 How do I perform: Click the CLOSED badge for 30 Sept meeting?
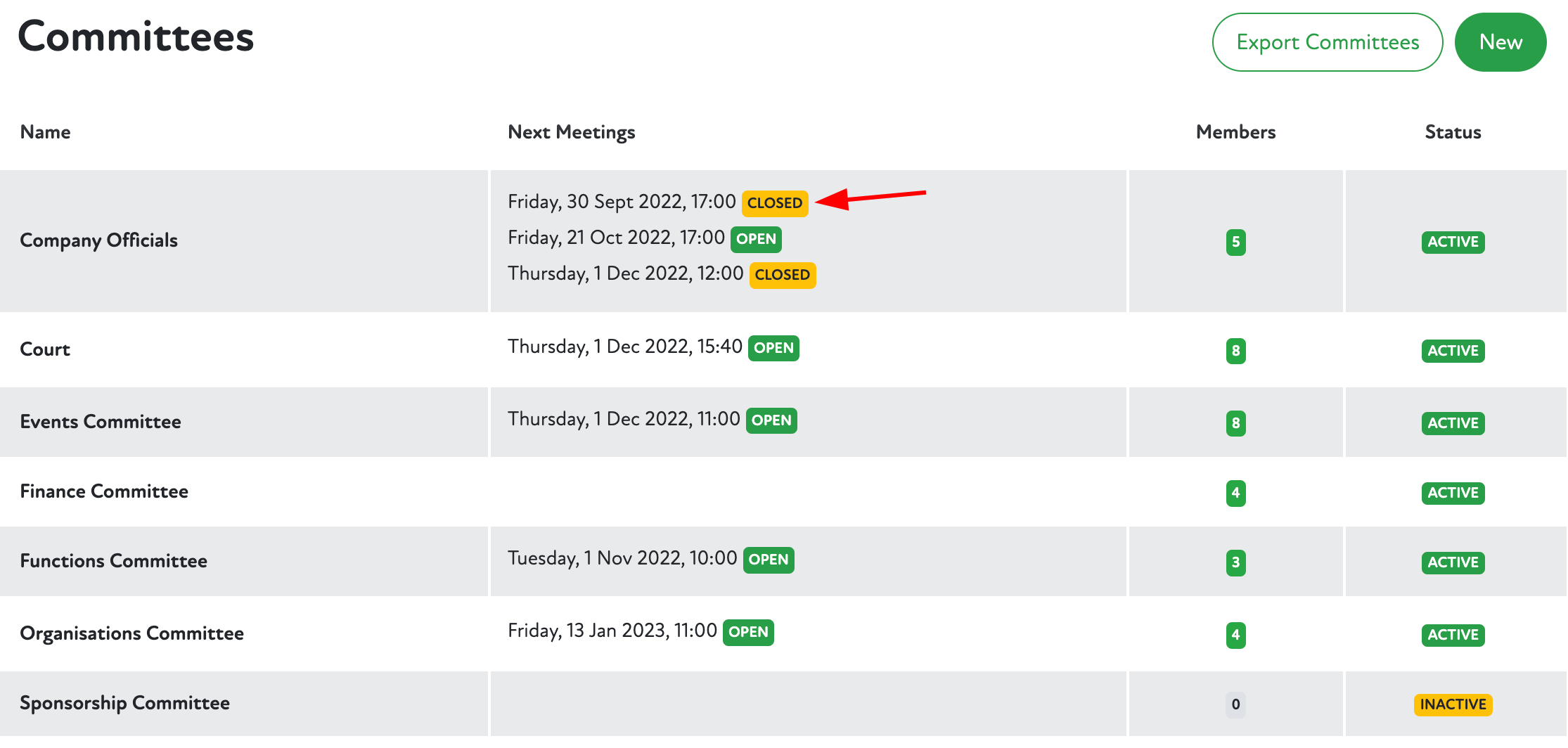click(774, 203)
